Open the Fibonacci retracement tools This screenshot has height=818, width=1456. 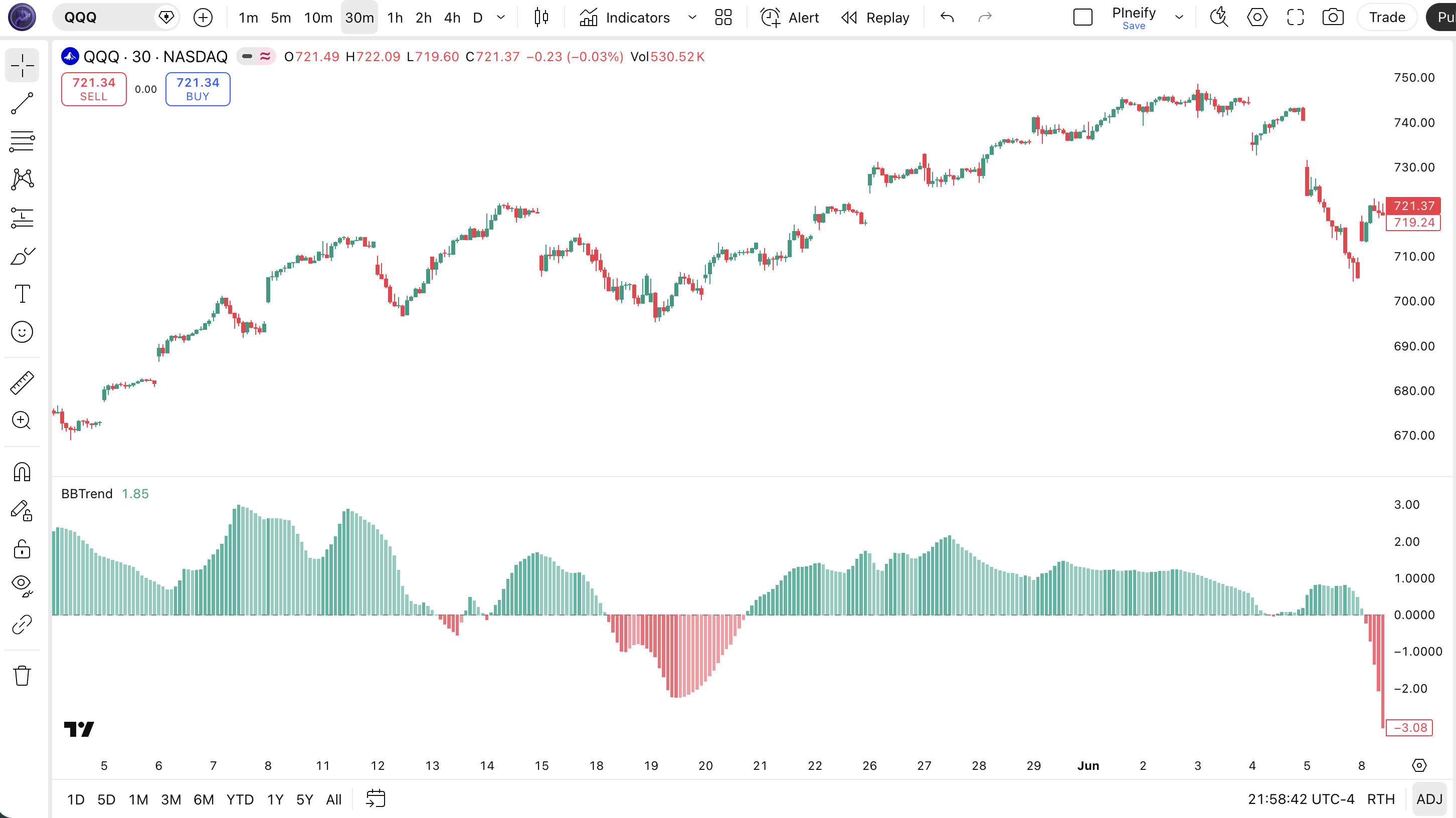coord(22,141)
